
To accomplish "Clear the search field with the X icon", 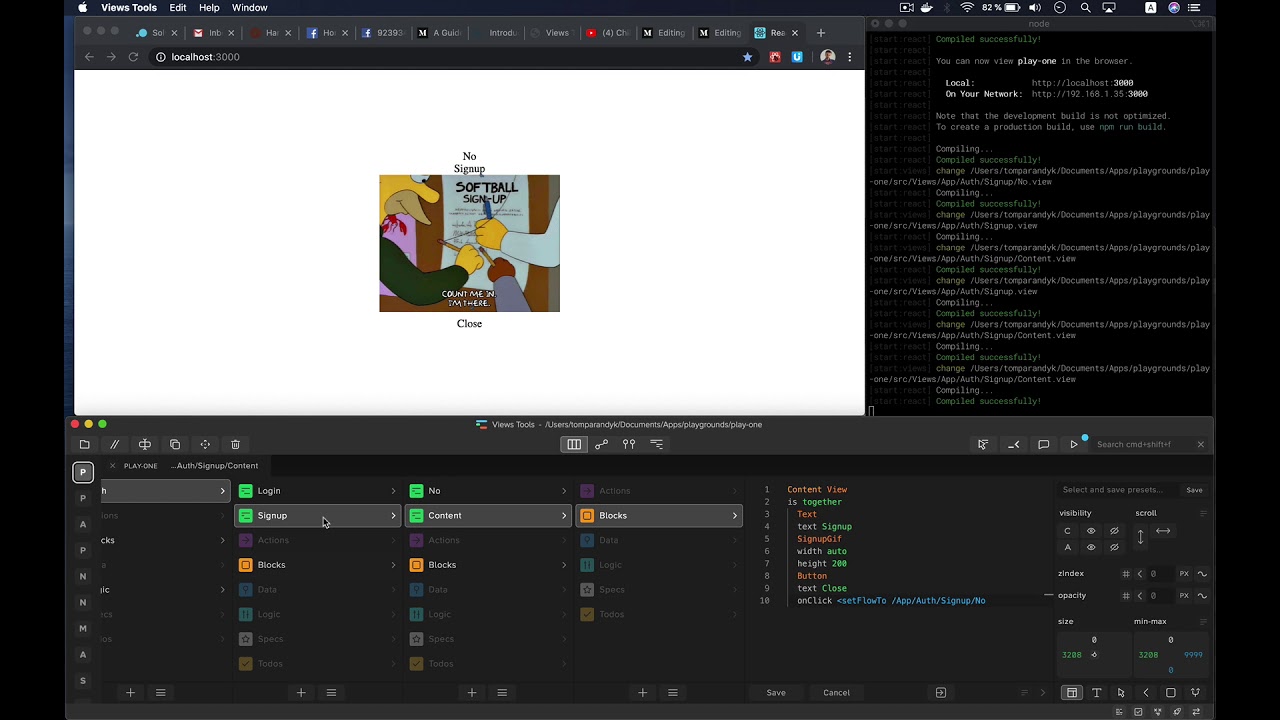I will click(x=1201, y=444).
